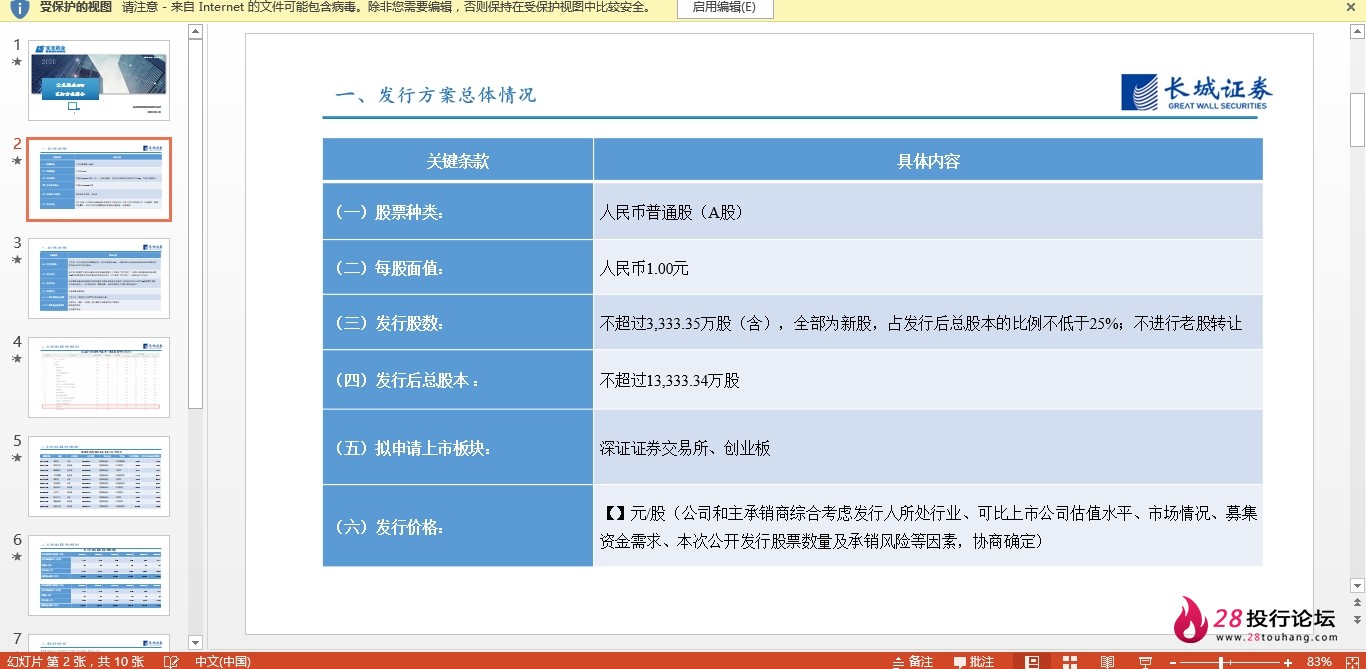
Task: Click the cell starting 【】元/股
Action: [x=928, y=527]
